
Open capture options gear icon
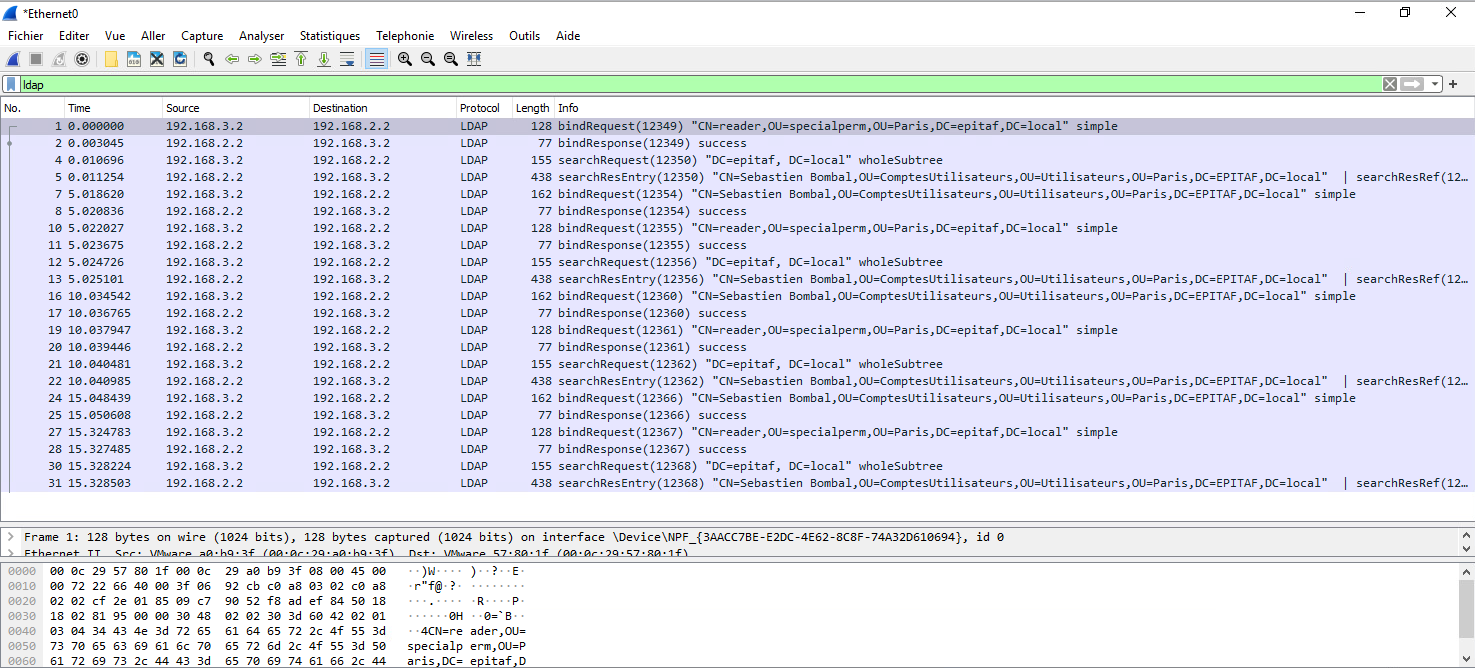click(x=82, y=59)
